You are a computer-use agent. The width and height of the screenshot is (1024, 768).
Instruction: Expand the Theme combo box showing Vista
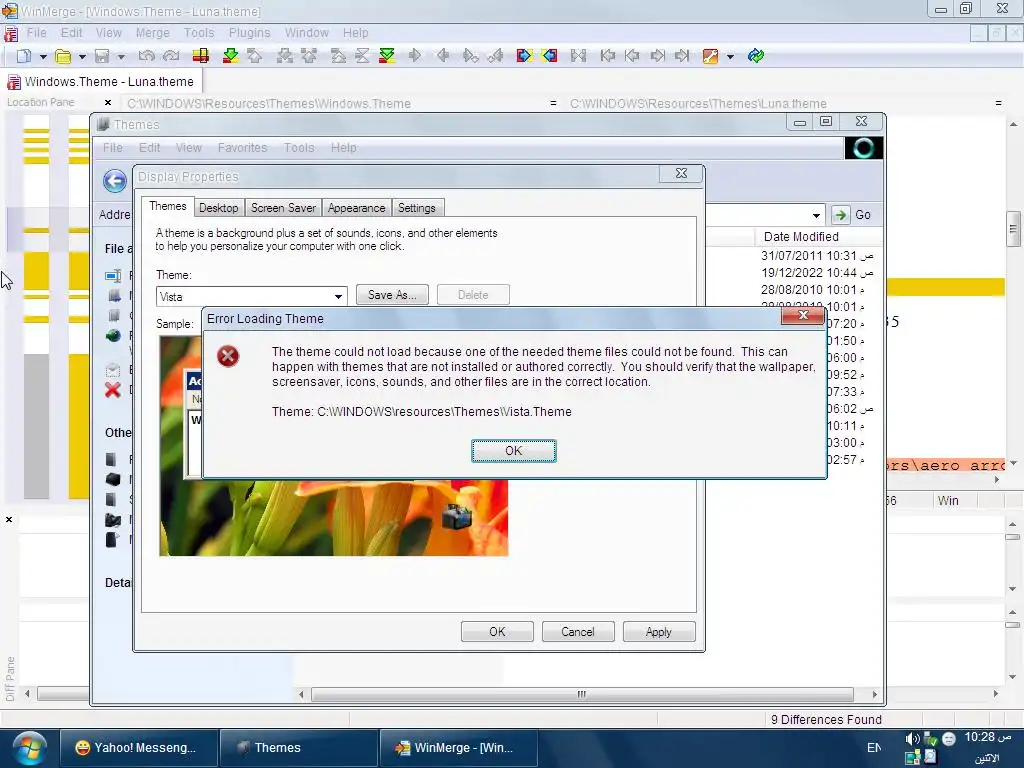338,296
